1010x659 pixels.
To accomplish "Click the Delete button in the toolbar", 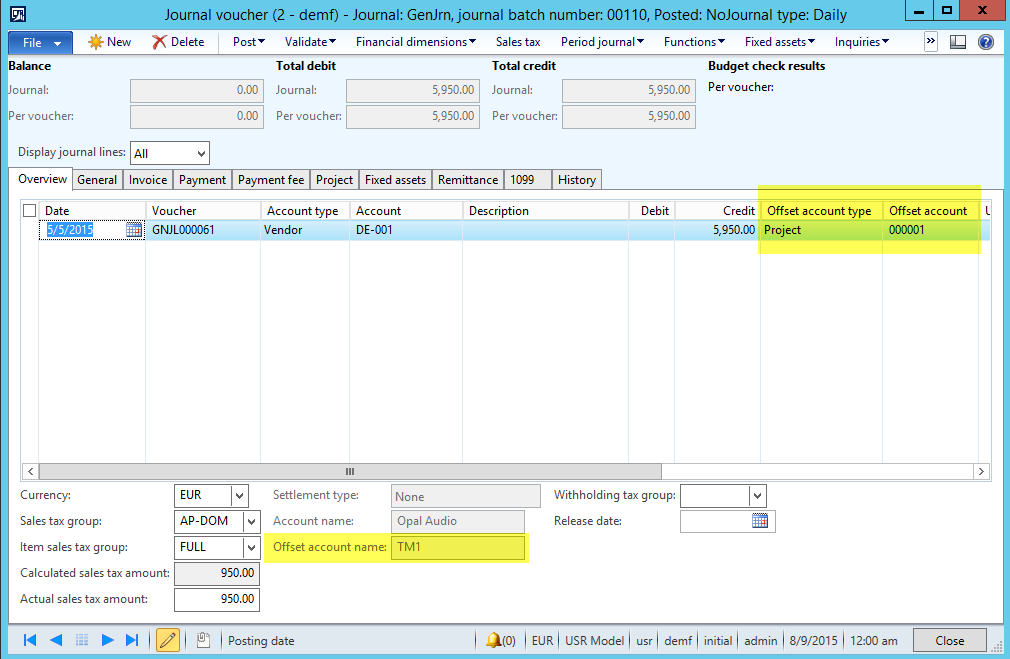I will [x=178, y=42].
